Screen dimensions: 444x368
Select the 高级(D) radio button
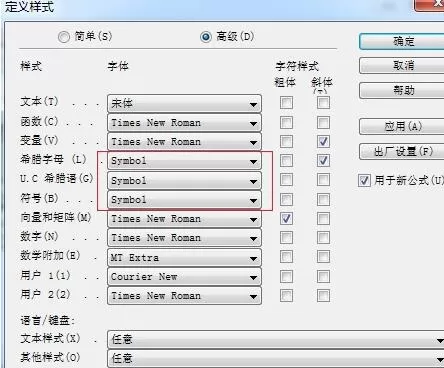[206, 37]
